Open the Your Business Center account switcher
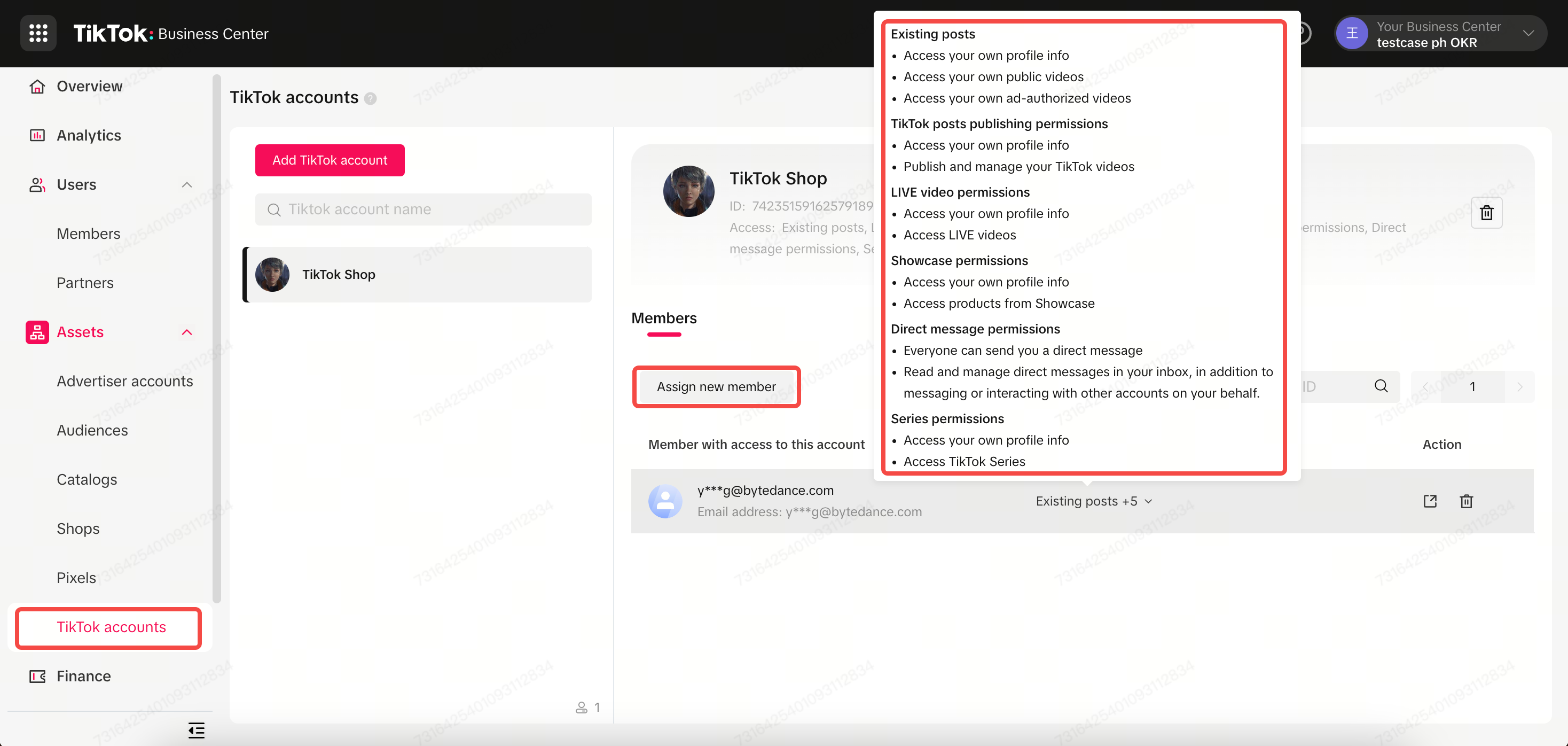The height and width of the screenshot is (746, 1568). (x=1440, y=34)
